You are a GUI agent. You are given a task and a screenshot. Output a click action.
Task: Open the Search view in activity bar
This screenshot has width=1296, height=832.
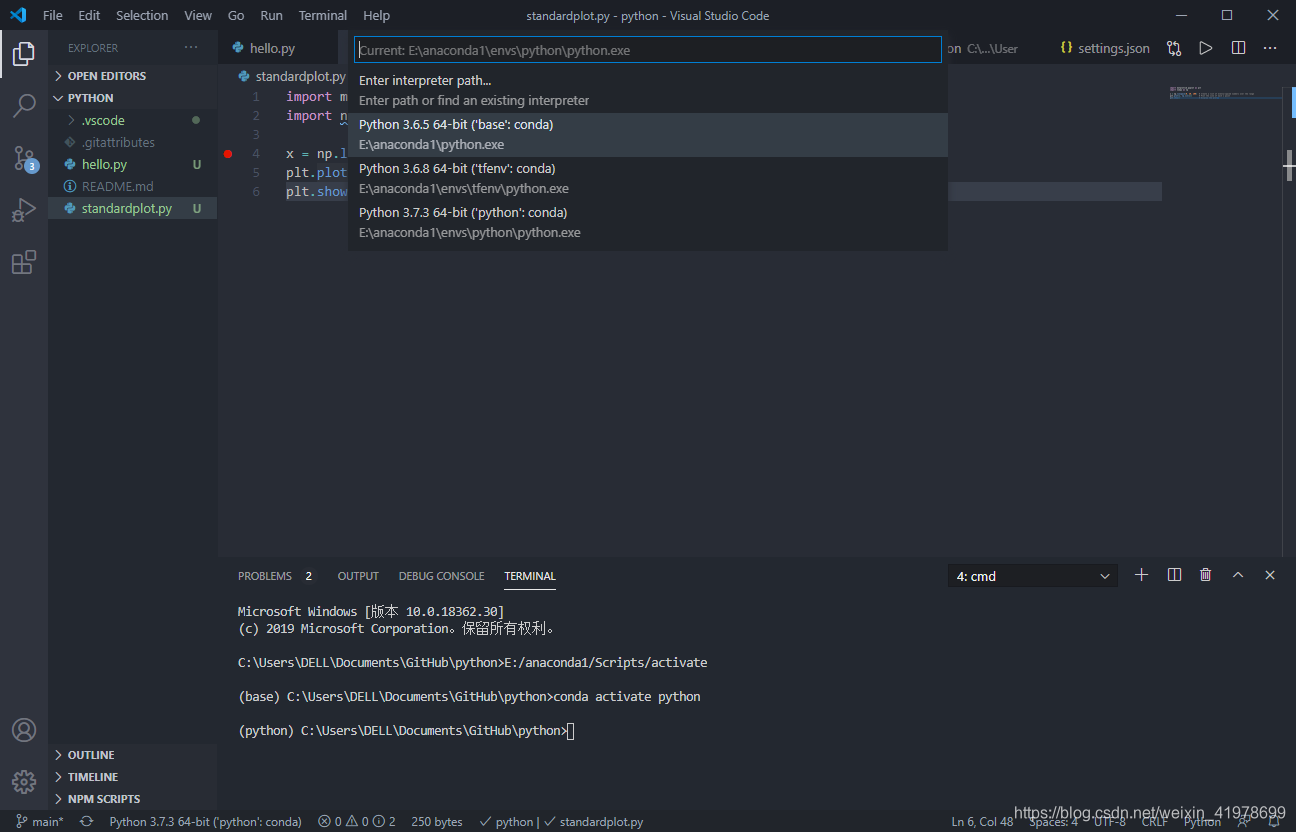pyautogui.click(x=24, y=105)
